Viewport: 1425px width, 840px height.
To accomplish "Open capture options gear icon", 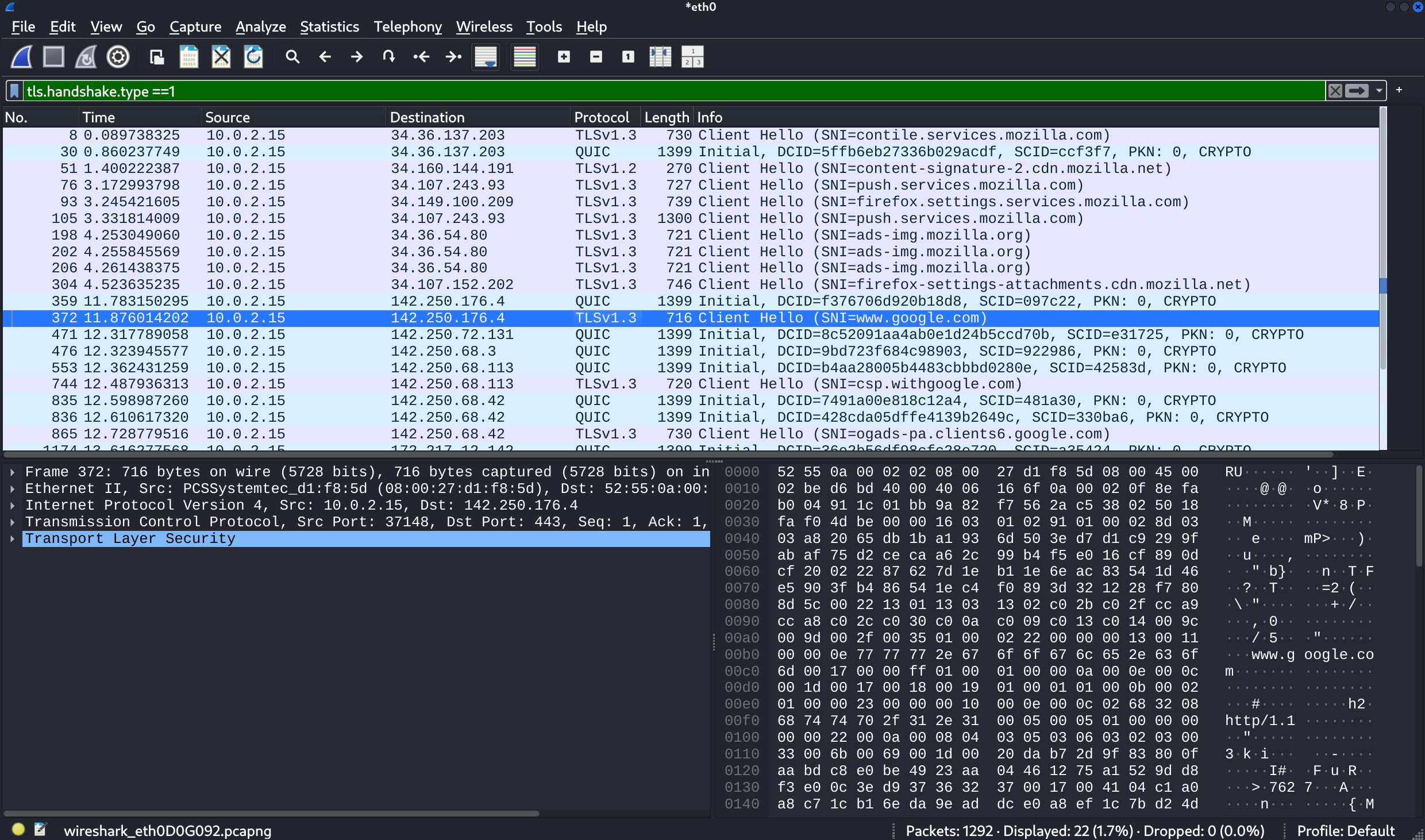I will click(118, 57).
